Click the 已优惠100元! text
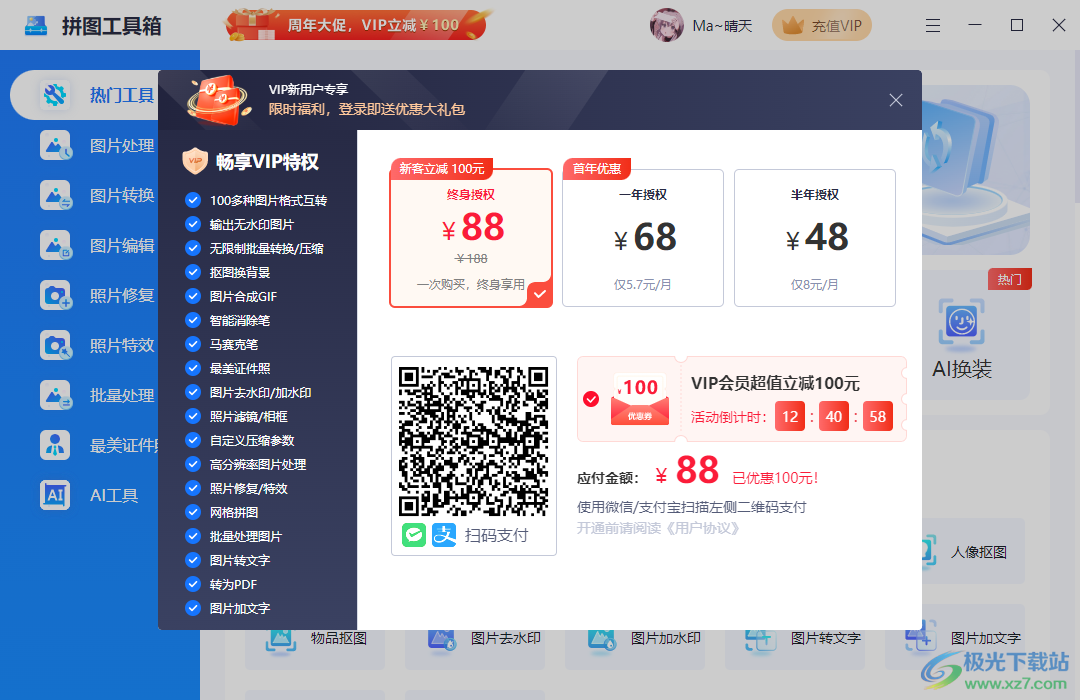Image resolution: width=1080 pixels, height=700 pixels. pos(775,478)
